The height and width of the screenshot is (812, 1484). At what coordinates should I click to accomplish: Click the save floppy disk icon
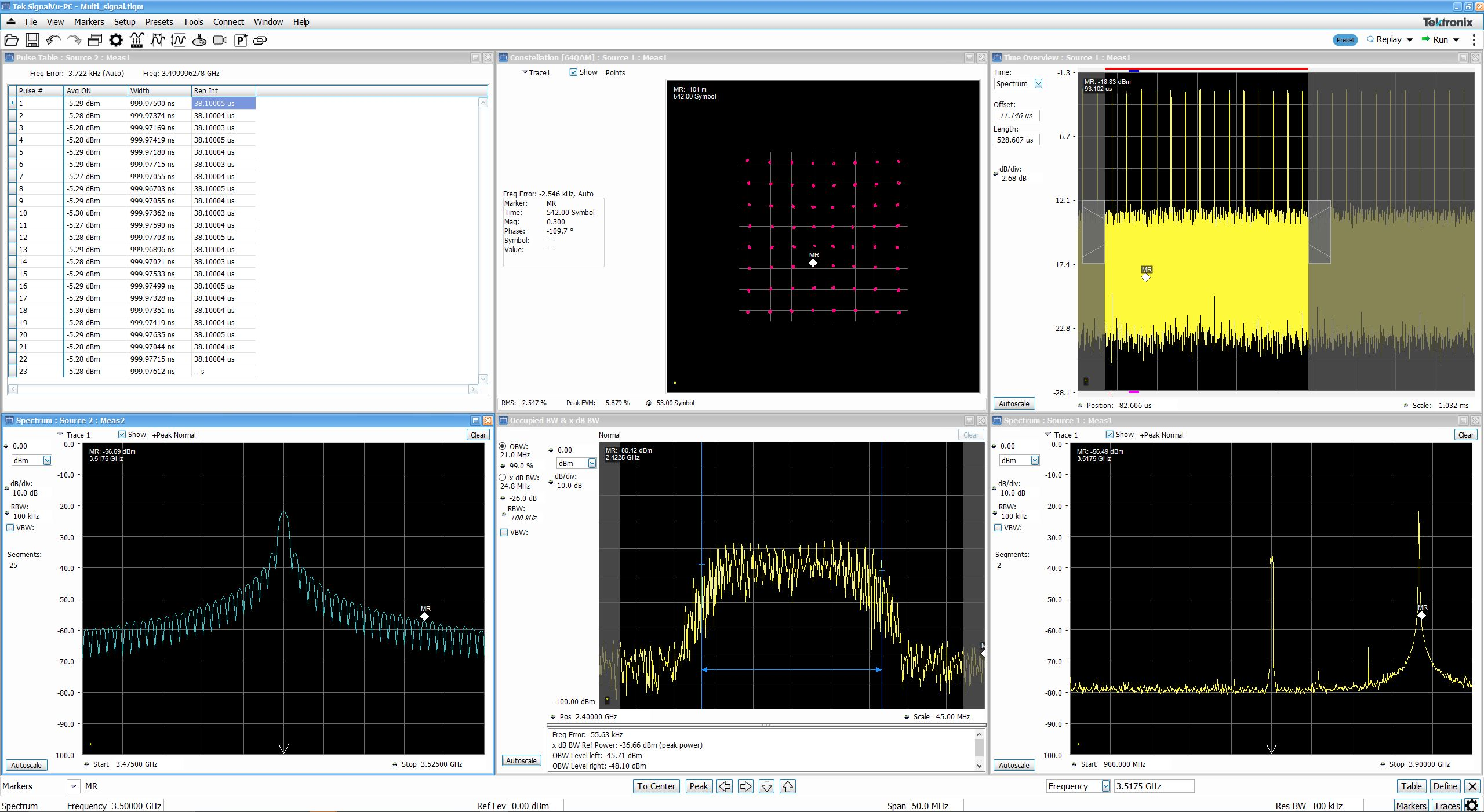(x=32, y=40)
